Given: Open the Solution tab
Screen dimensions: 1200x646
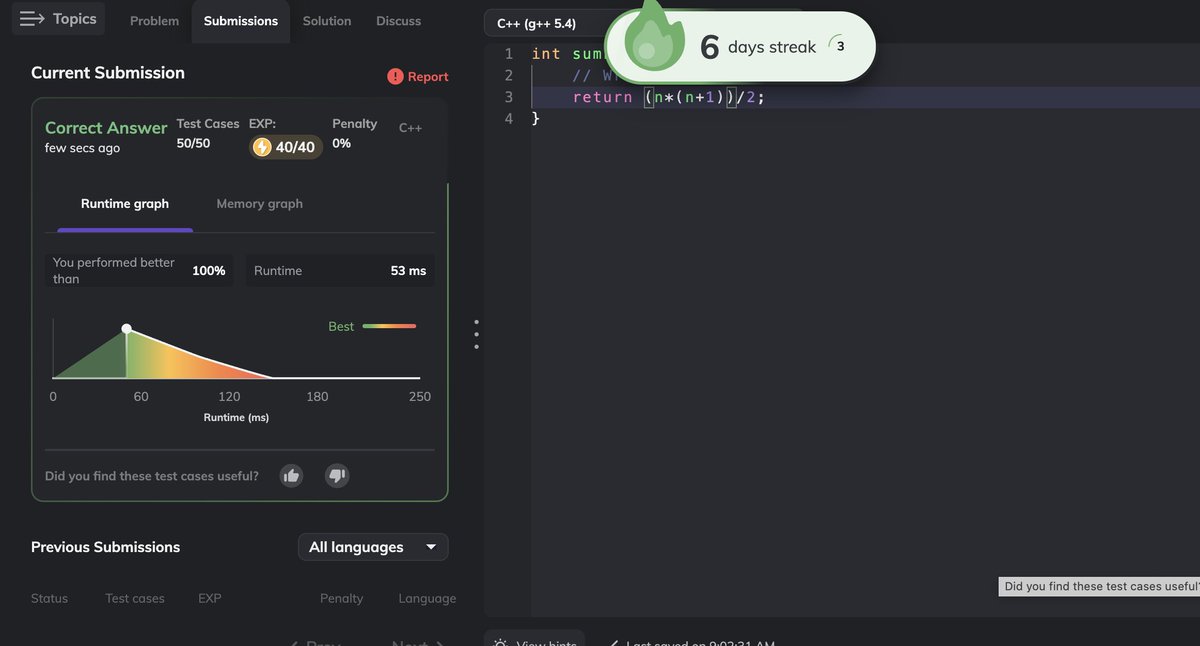Looking at the screenshot, I should click(x=327, y=21).
